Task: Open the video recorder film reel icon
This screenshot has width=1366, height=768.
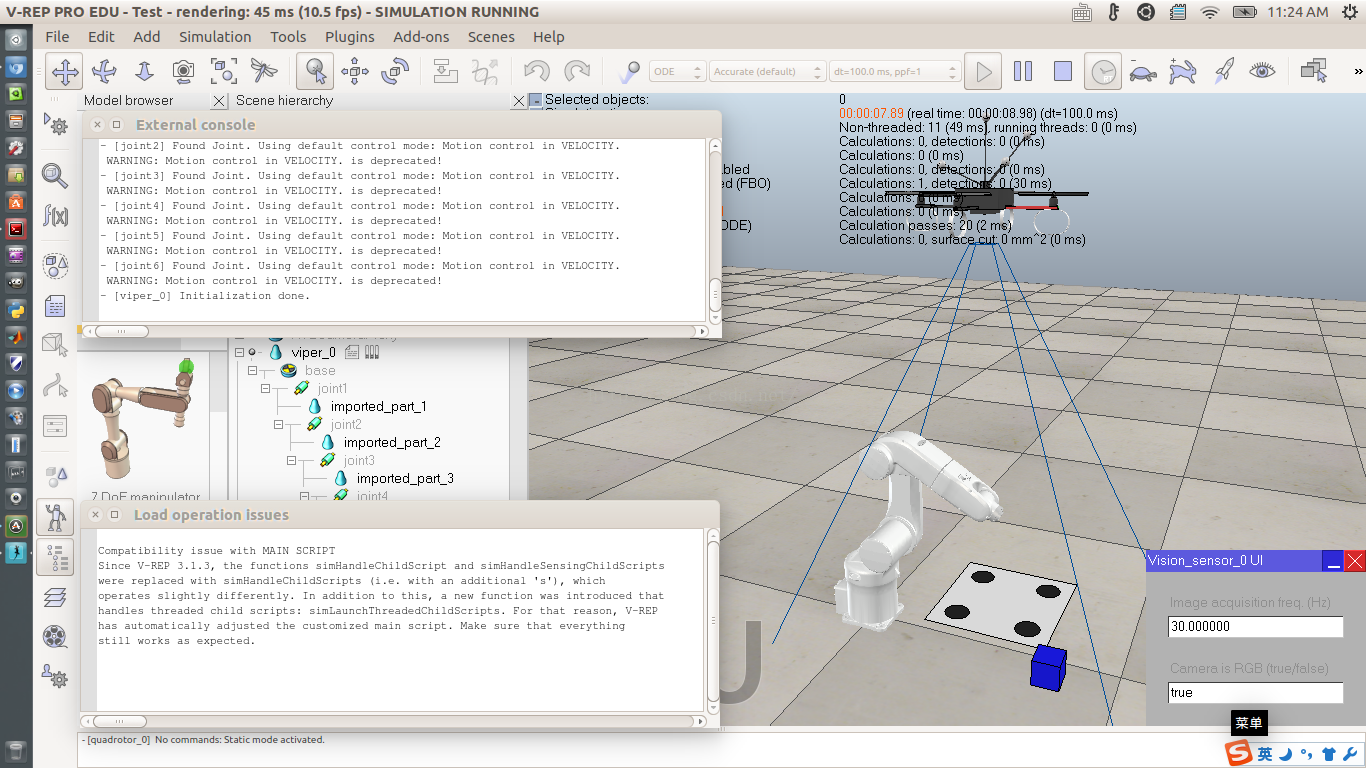Action: tap(55, 636)
